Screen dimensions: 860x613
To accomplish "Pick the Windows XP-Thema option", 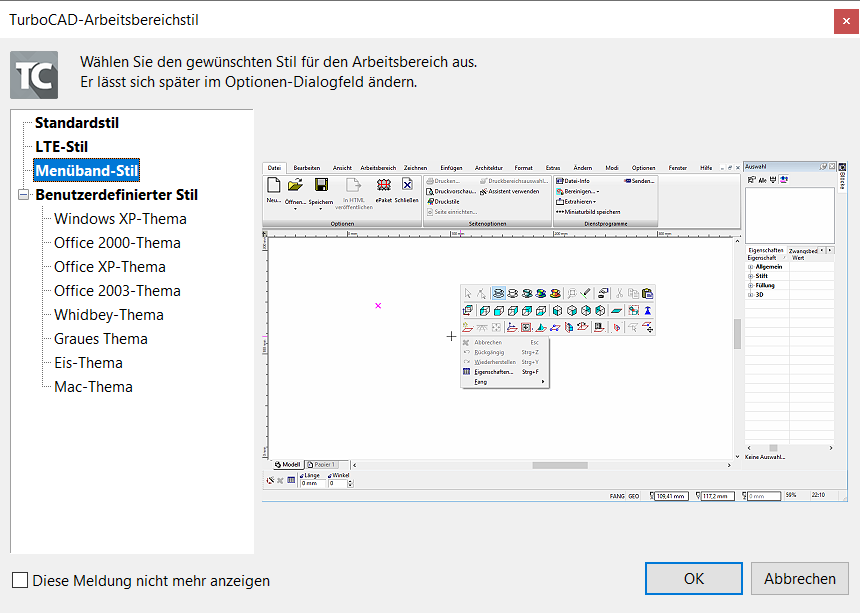I will point(120,219).
